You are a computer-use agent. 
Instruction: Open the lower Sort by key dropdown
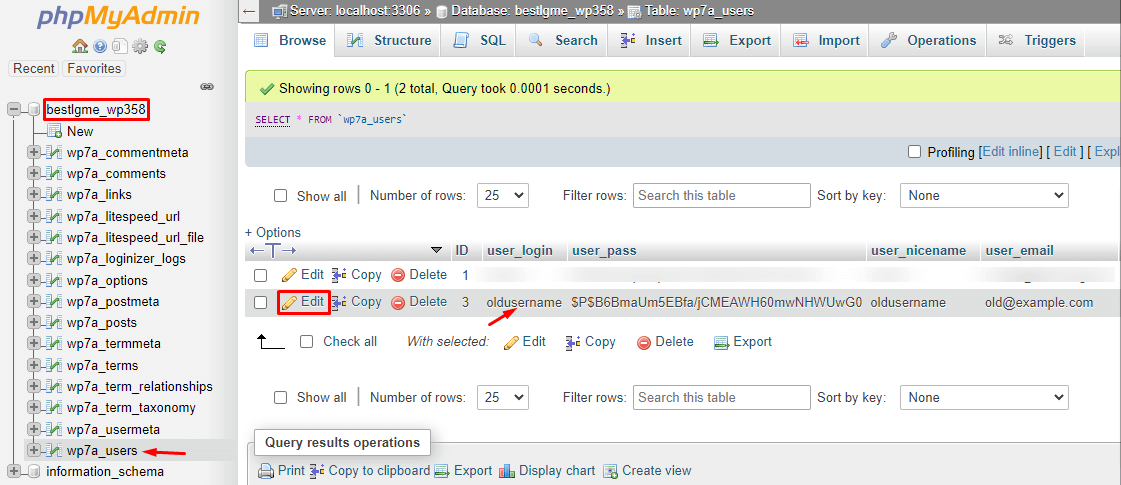[x=984, y=397]
